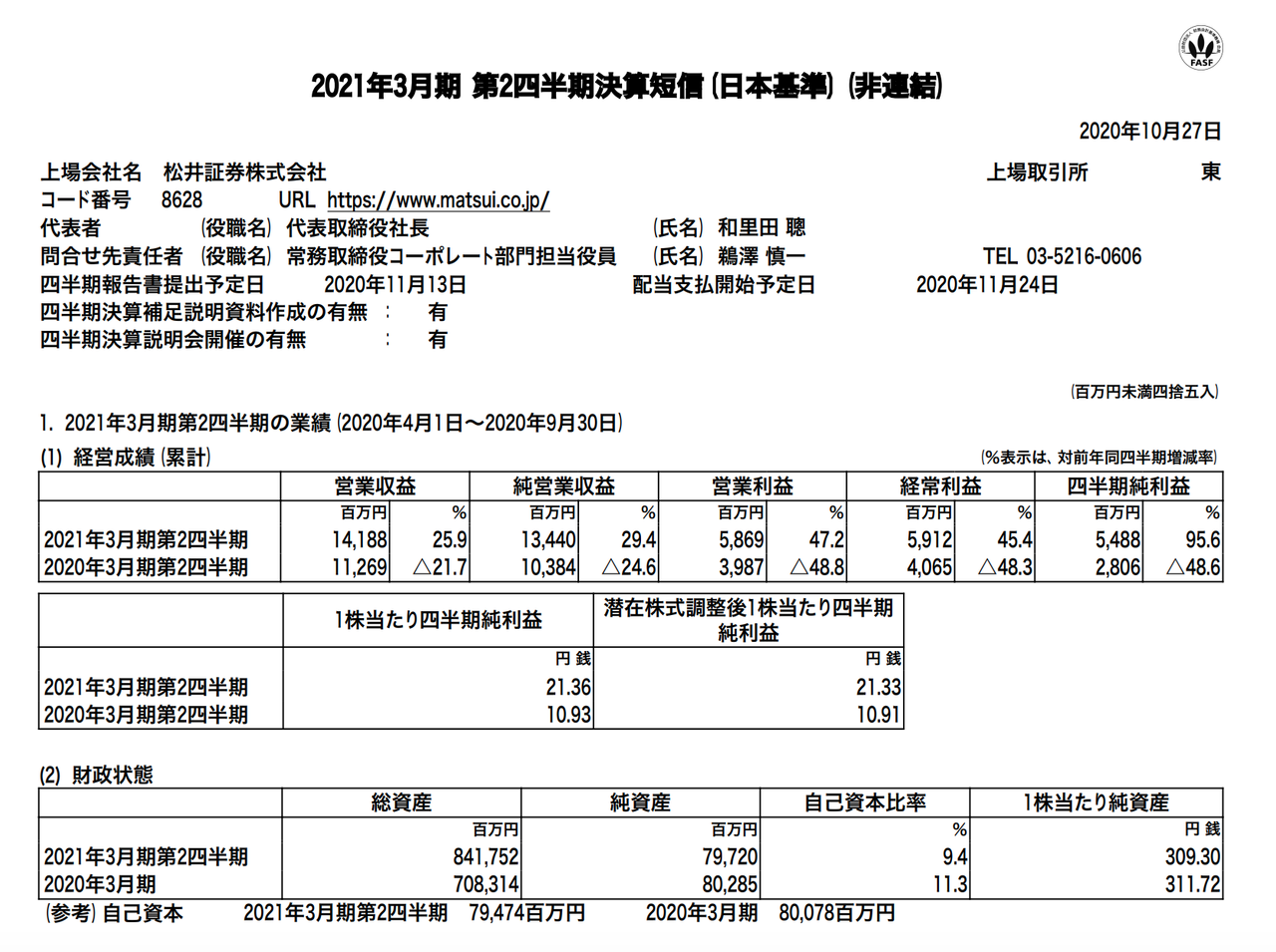Click the code number 8628

click(x=181, y=200)
